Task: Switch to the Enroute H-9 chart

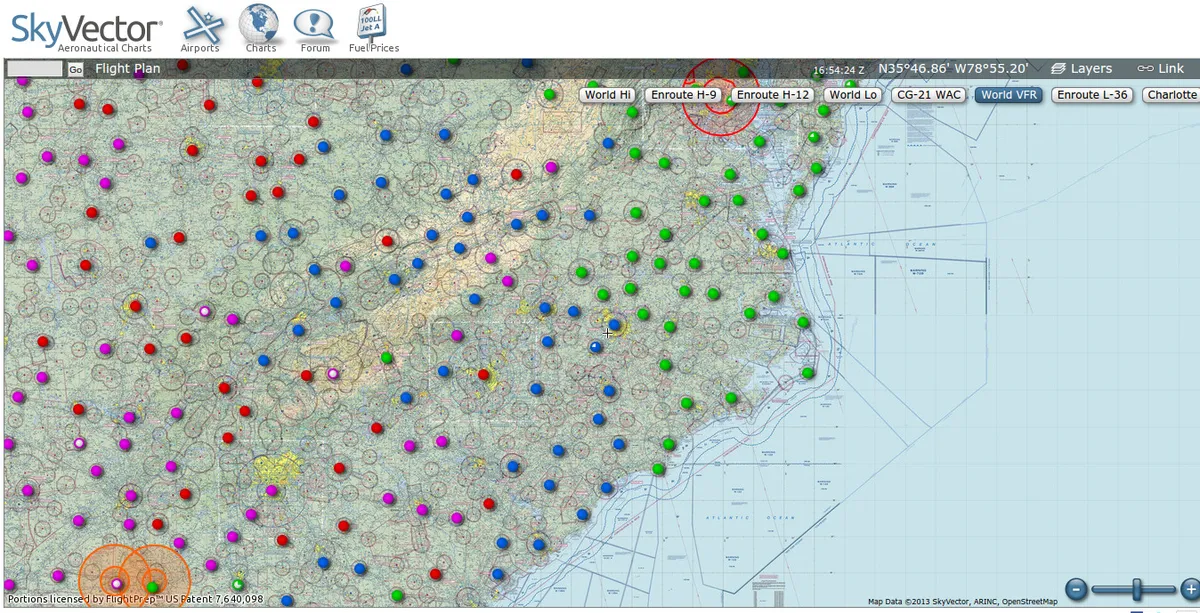Action: pyautogui.click(x=685, y=95)
